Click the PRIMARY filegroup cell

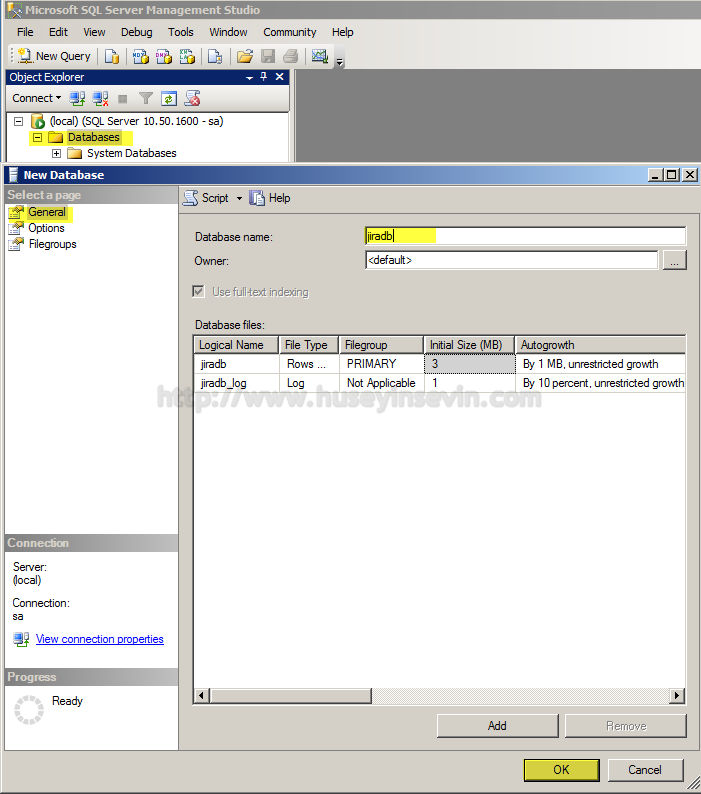[x=381, y=364]
